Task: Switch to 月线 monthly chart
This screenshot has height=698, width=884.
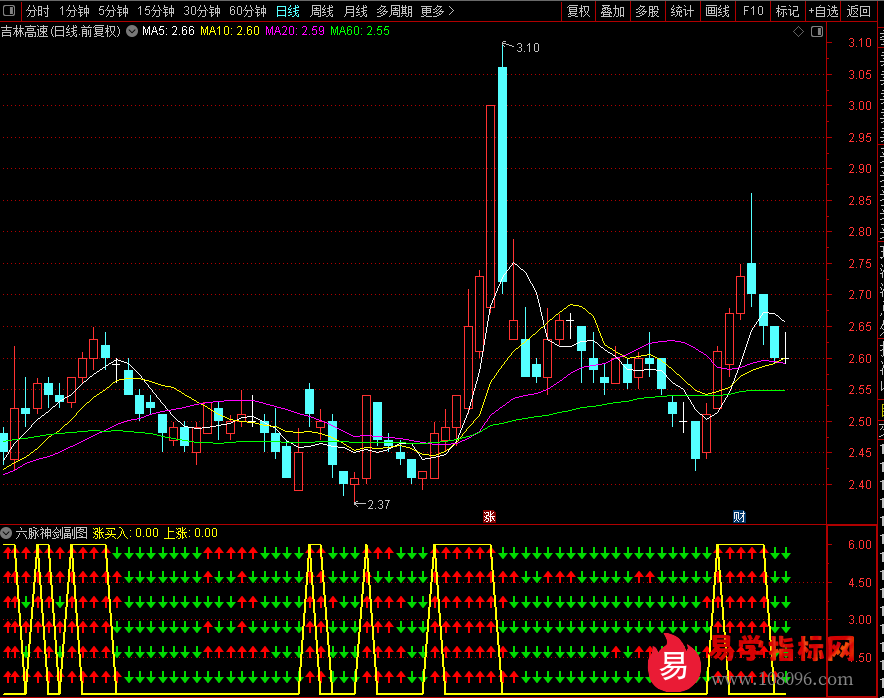Action: coord(356,11)
